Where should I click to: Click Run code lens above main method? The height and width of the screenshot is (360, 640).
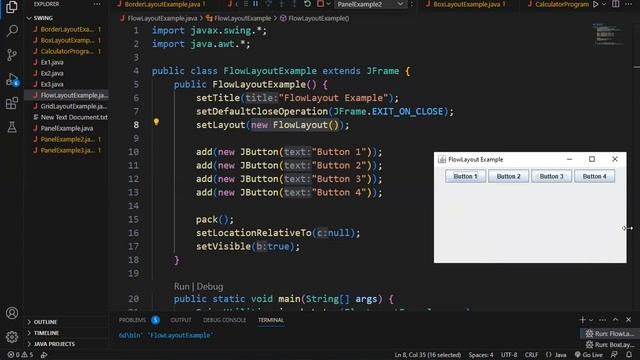(181, 287)
